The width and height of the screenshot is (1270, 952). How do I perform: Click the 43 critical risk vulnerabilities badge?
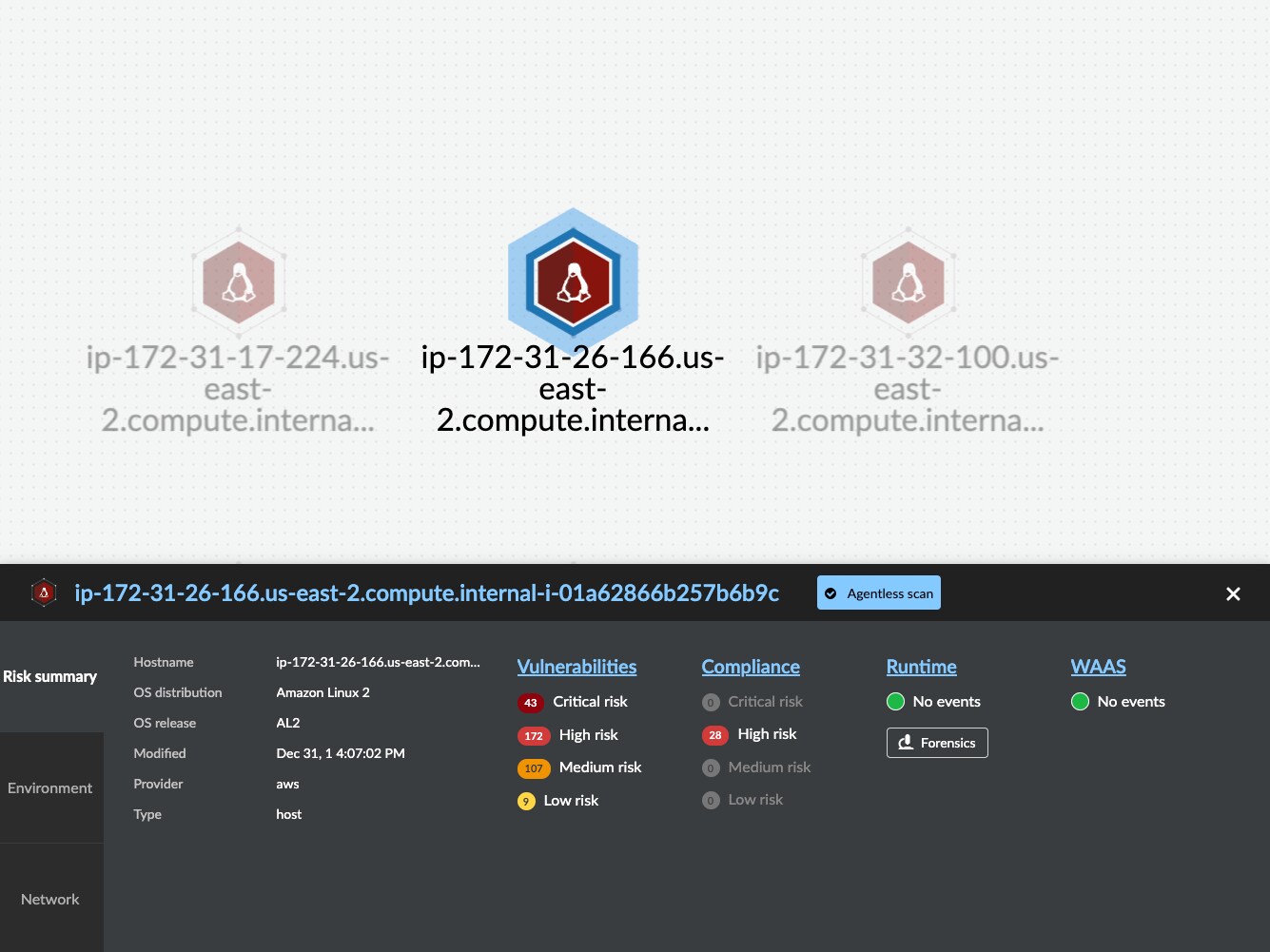(531, 703)
